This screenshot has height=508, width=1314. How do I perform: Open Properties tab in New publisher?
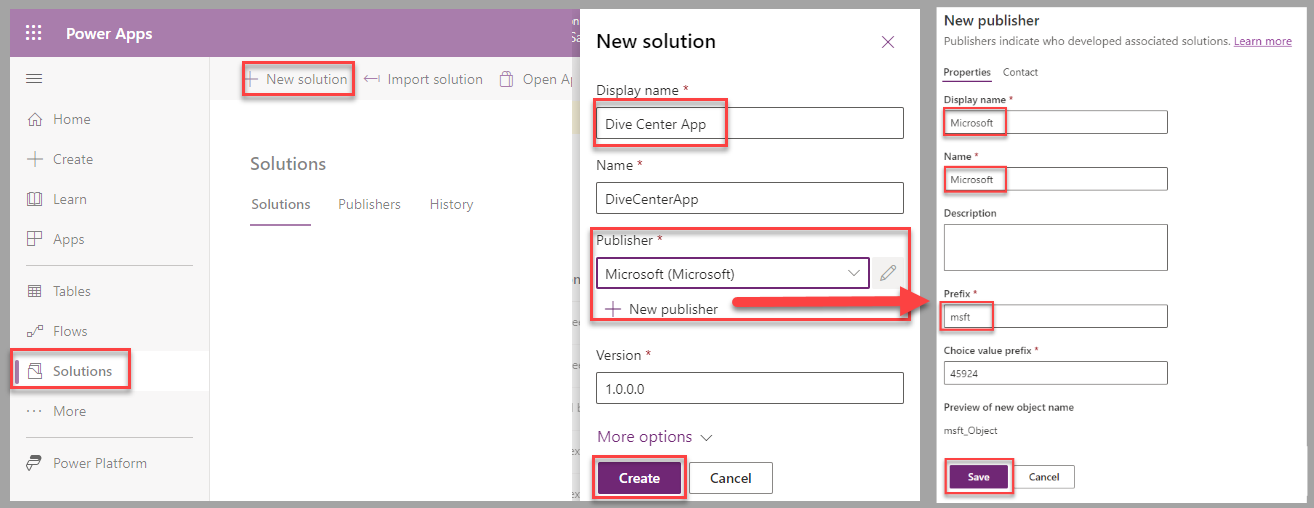point(967,72)
